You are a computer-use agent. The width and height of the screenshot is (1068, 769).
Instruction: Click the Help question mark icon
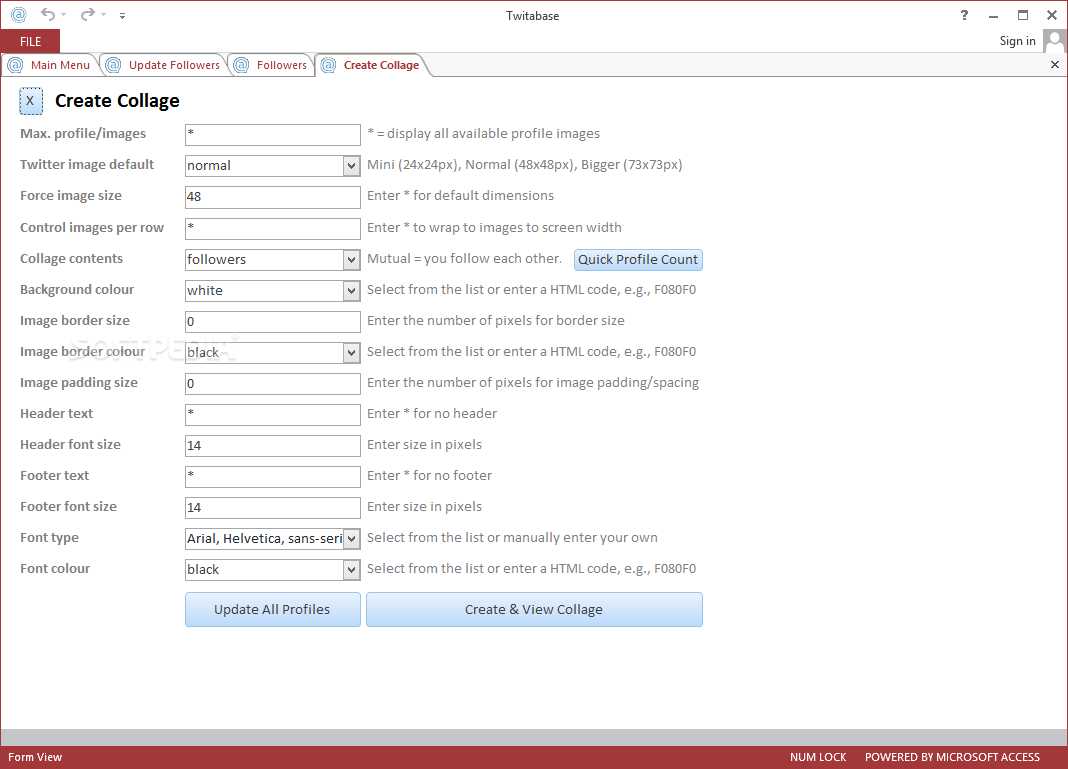[x=964, y=15]
